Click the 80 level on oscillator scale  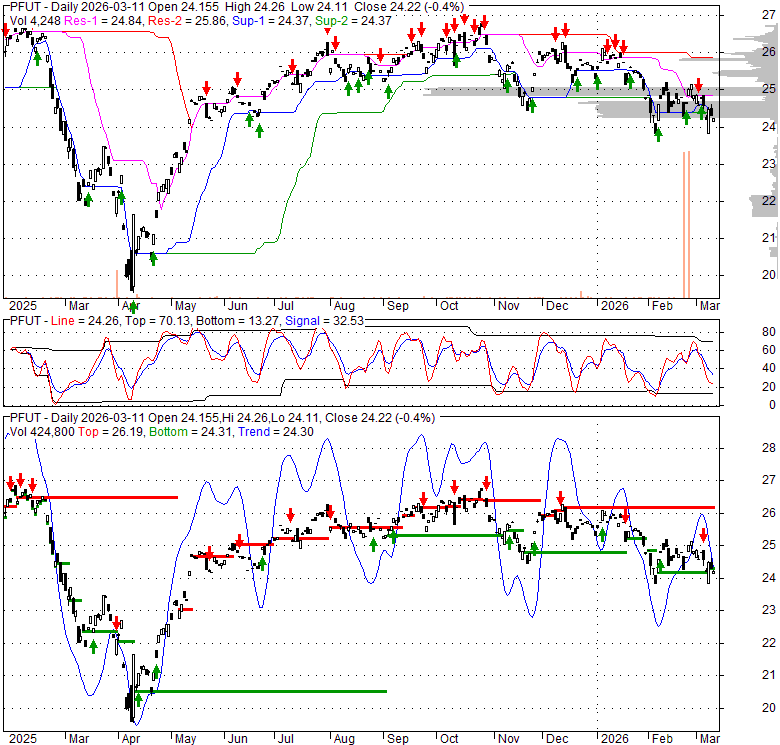[744, 332]
